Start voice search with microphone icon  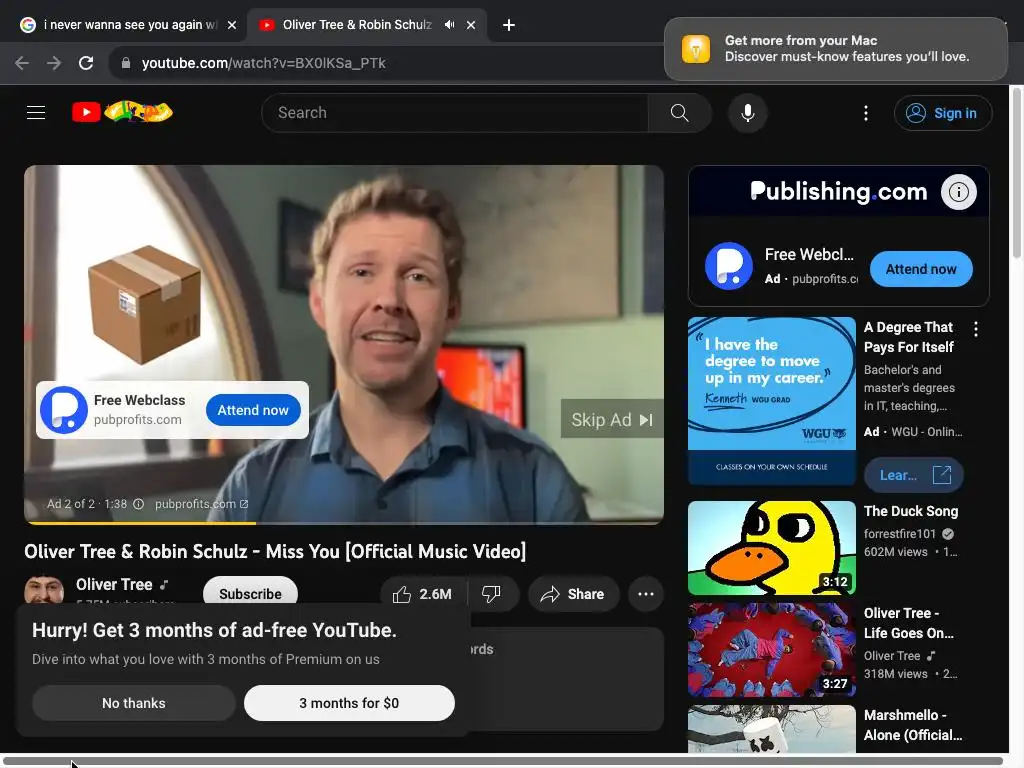pos(748,113)
